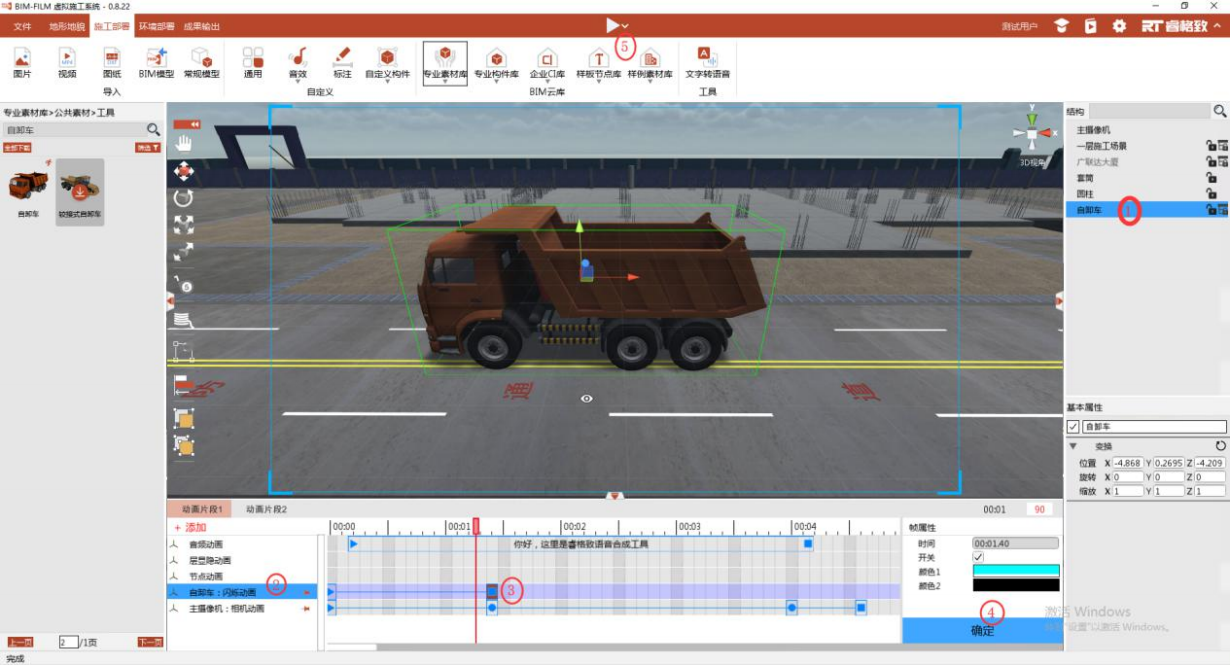The width and height of the screenshot is (1232, 665).
Task: Import a video with the 视频 icon
Action: click(x=67, y=63)
